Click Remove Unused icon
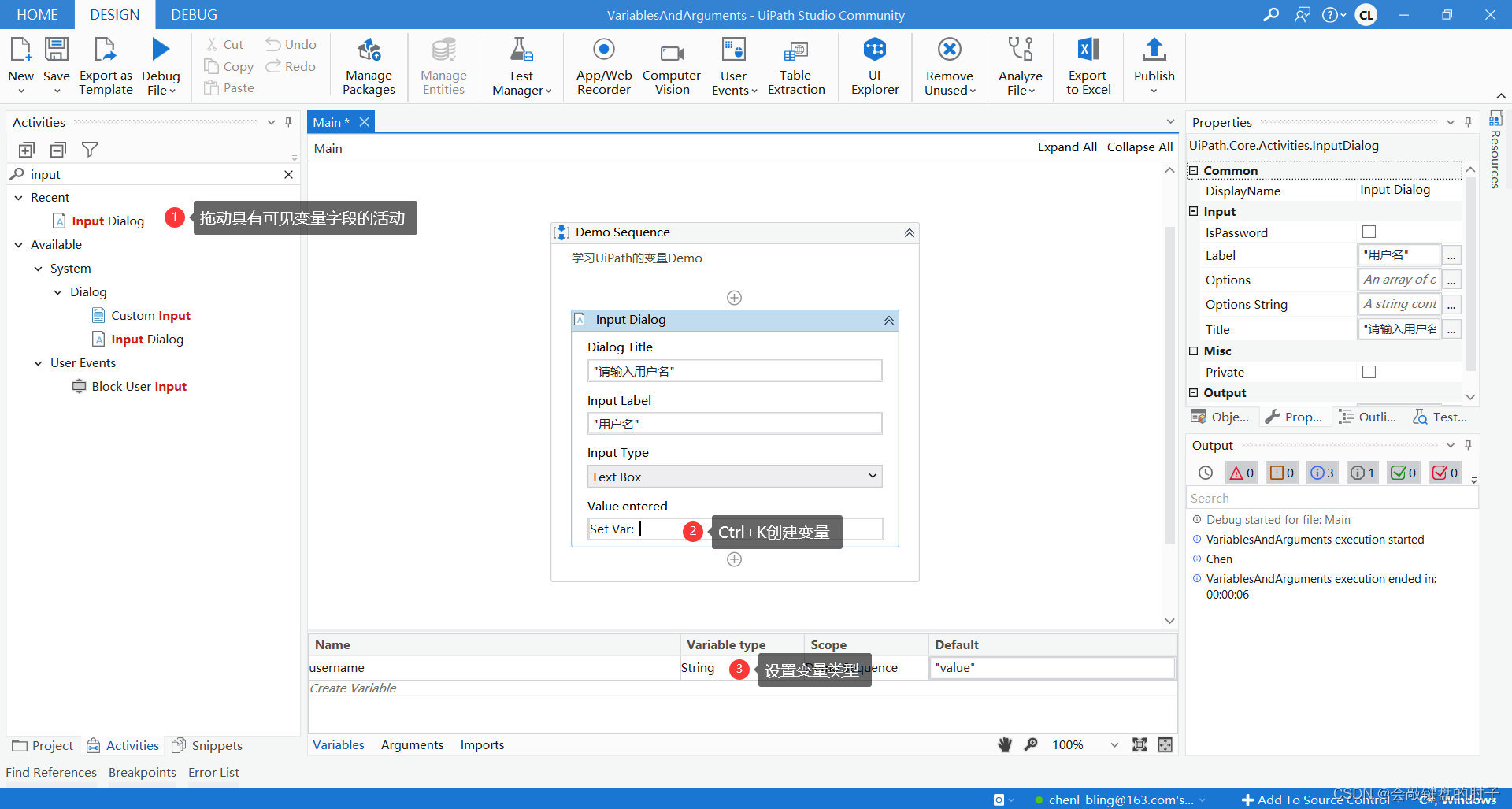This screenshot has width=1512, height=809. point(950,50)
